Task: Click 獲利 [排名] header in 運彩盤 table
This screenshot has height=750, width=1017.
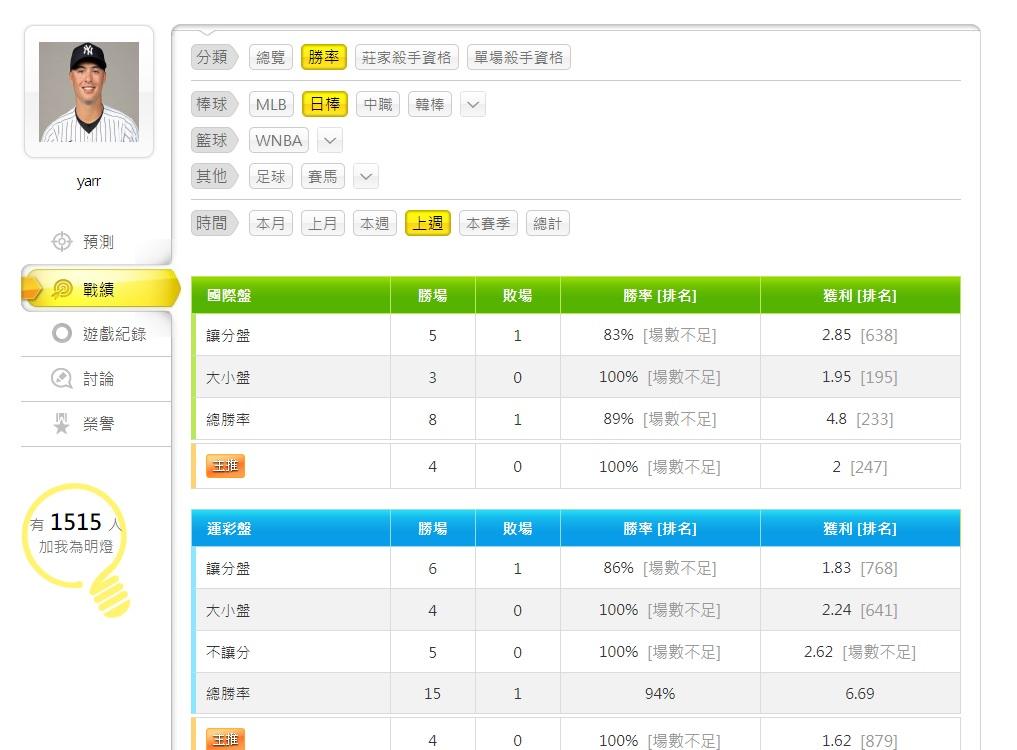Action: pyautogui.click(x=859, y=528)
